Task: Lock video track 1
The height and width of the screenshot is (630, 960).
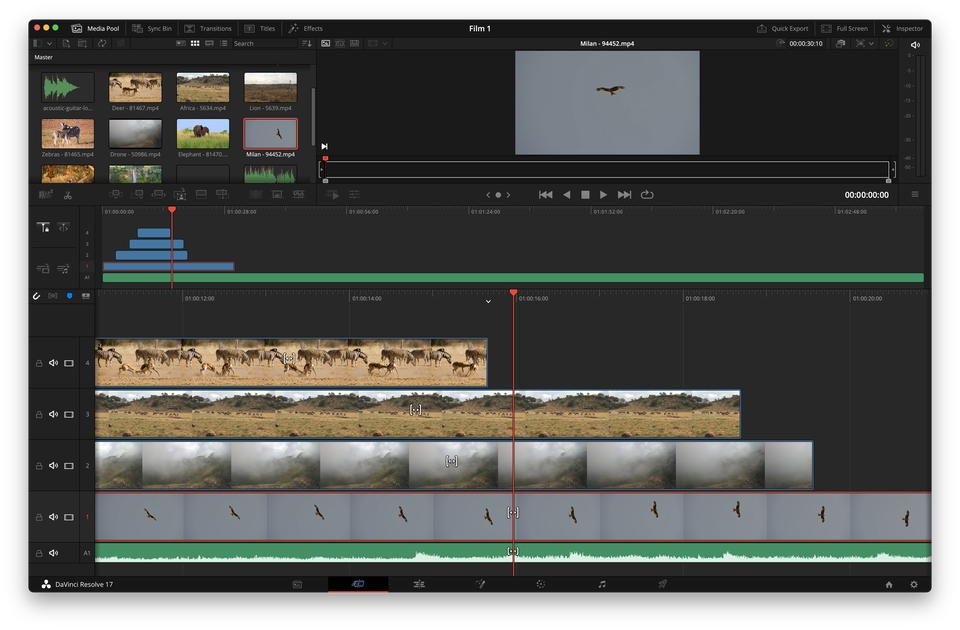Action: [38, 517]
